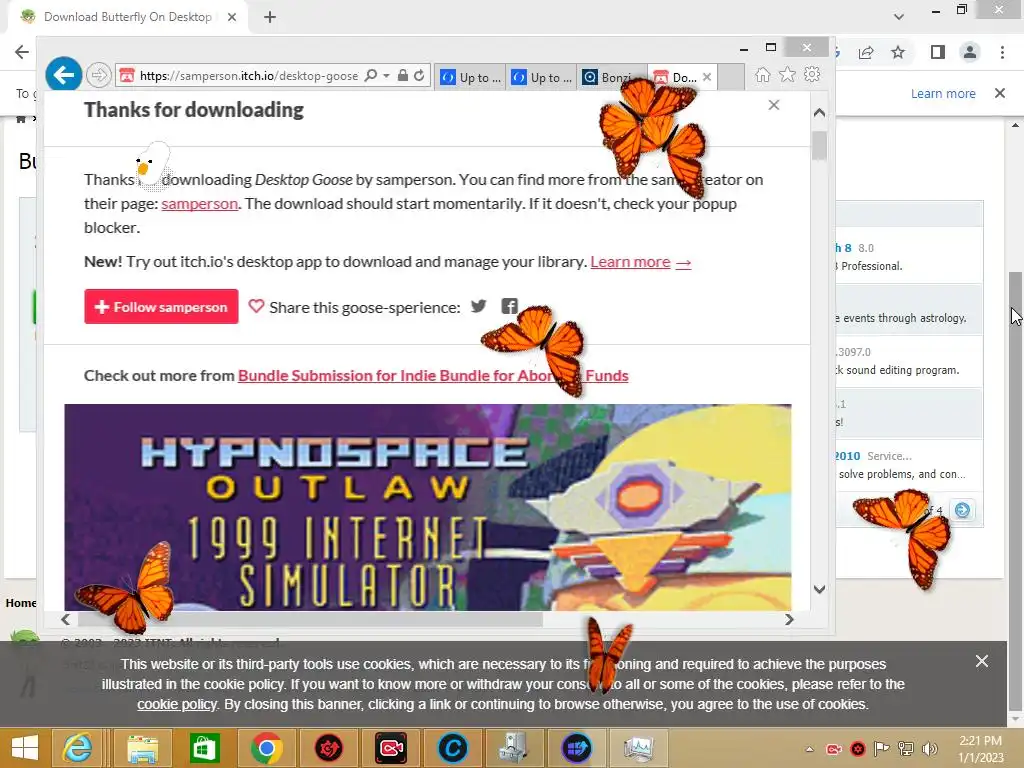Switch to the first 'Up to ...' IE tab

[x=471, y=77]
